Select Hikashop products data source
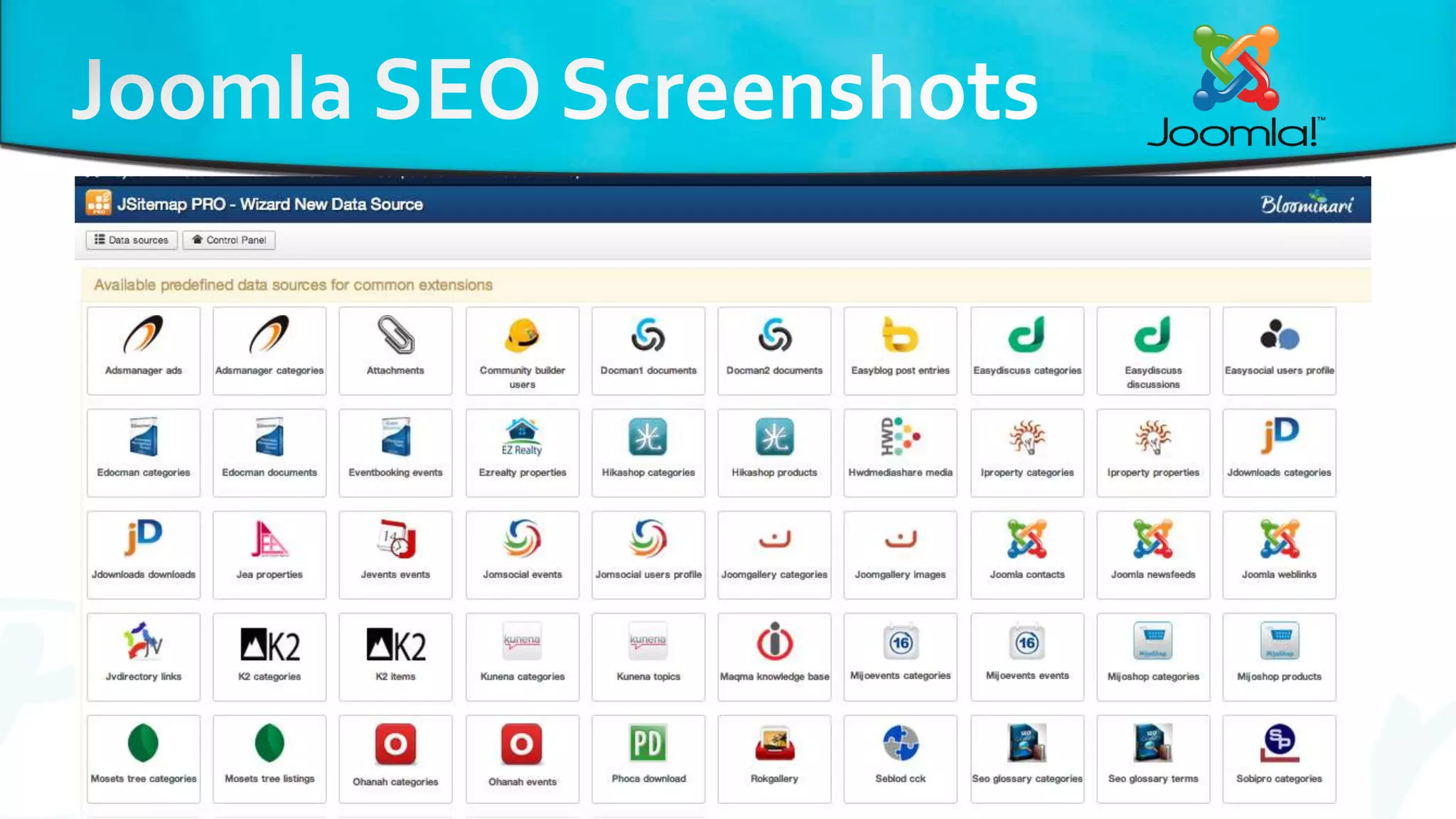This screenshot has width=1456, height=819. pos(774,452)
